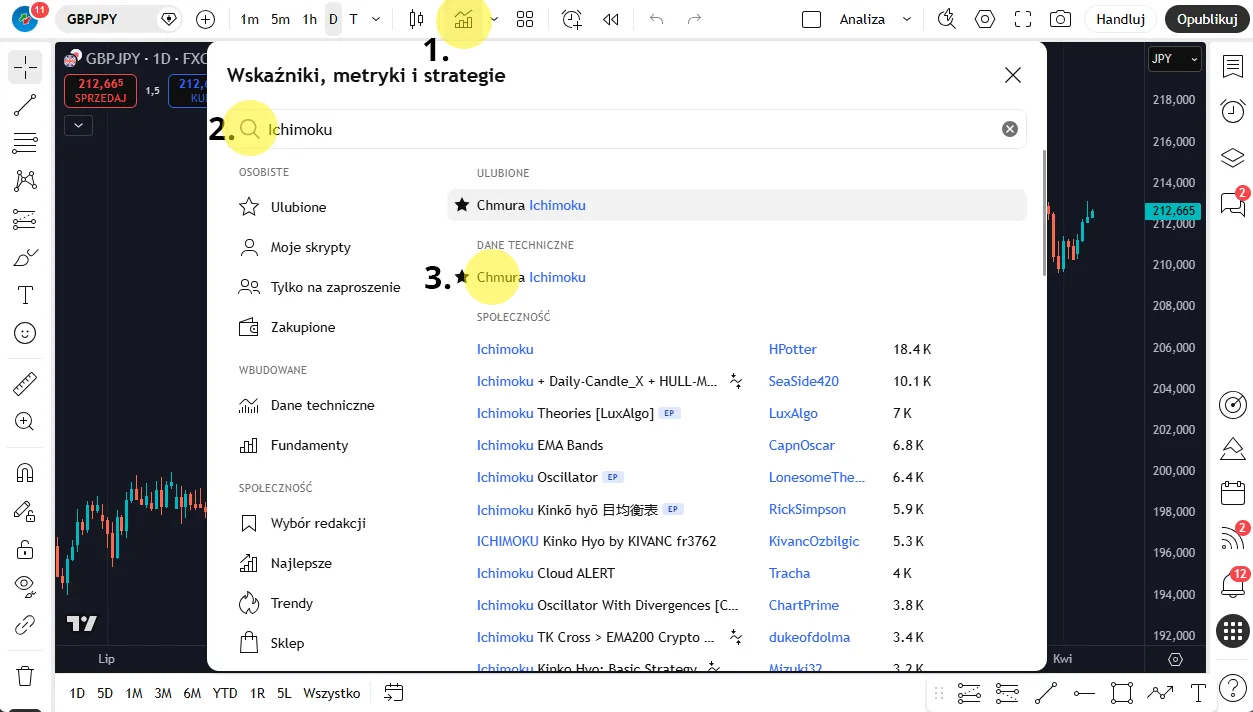The width and height of the screenshot is (1253, 712).
Task: Expand the timeframe interval chevron
Action: [x=376, y=19]
